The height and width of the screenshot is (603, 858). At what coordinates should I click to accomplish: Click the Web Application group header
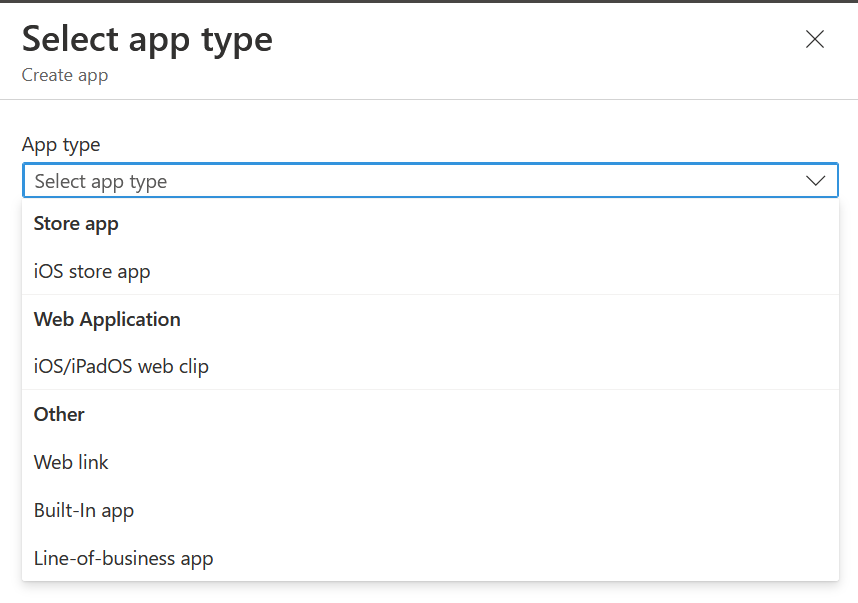pyautogui.click(x=107, y=319)
